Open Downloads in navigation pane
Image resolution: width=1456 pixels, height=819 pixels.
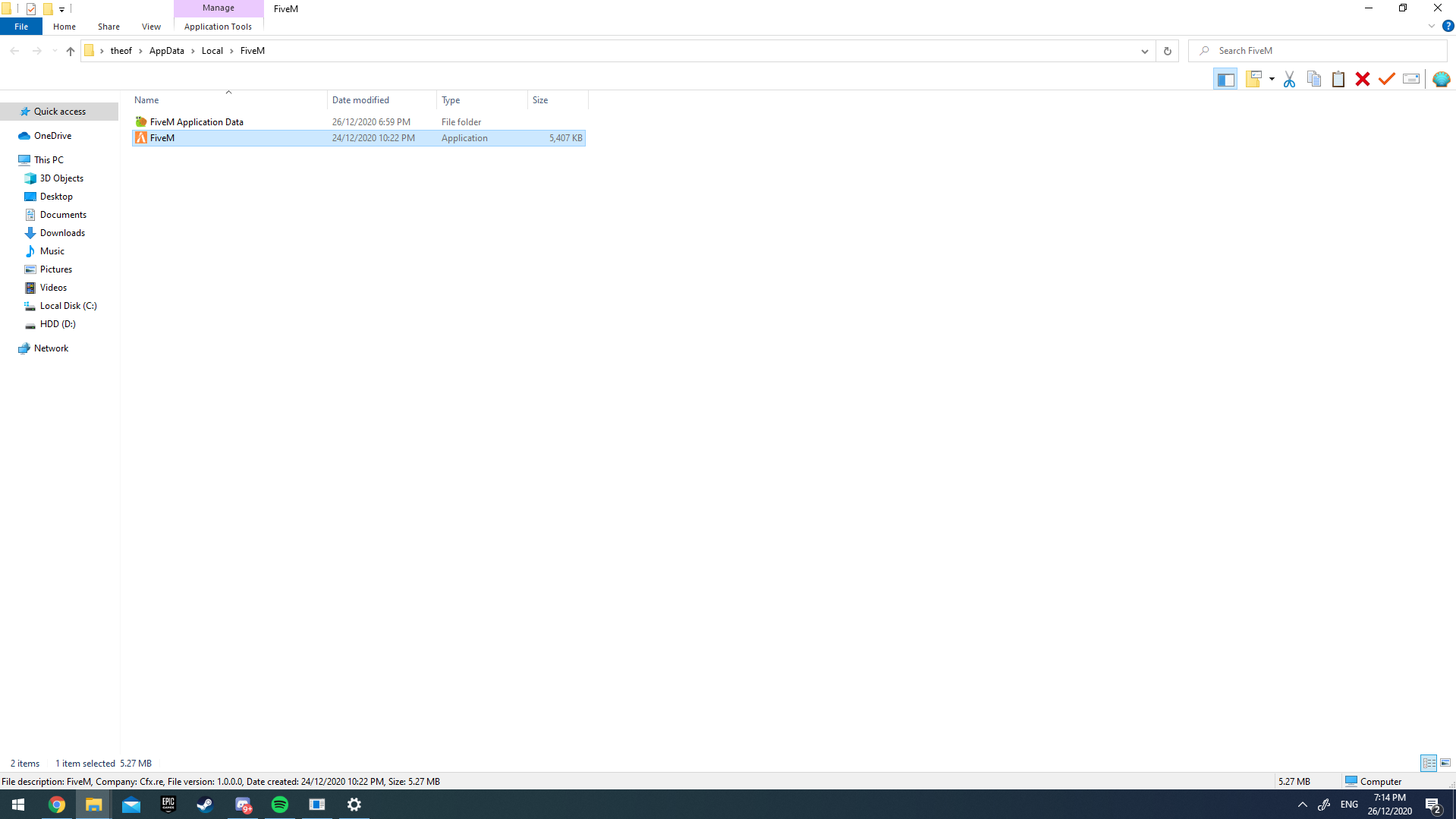62,233
